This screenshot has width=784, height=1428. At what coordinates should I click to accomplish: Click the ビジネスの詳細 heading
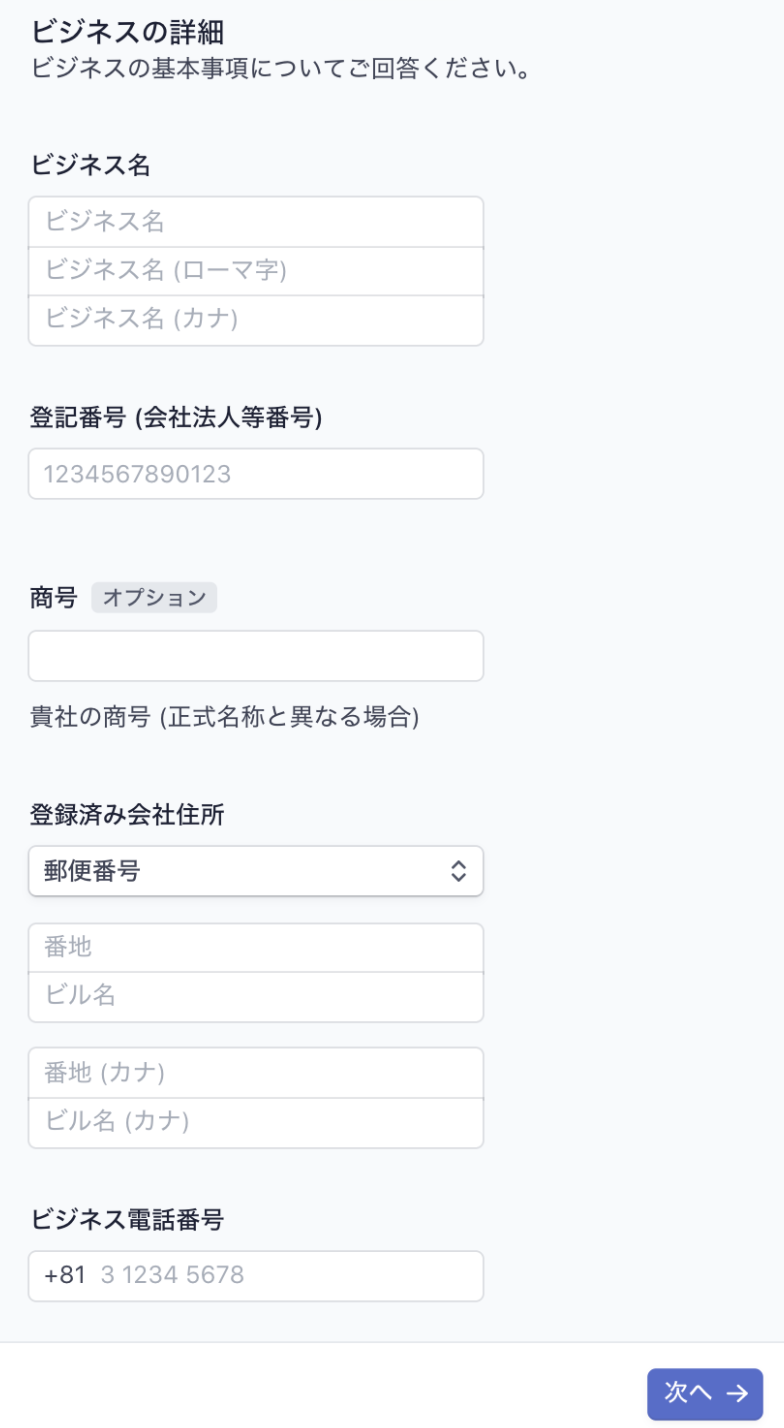click(x=127, y=32)
